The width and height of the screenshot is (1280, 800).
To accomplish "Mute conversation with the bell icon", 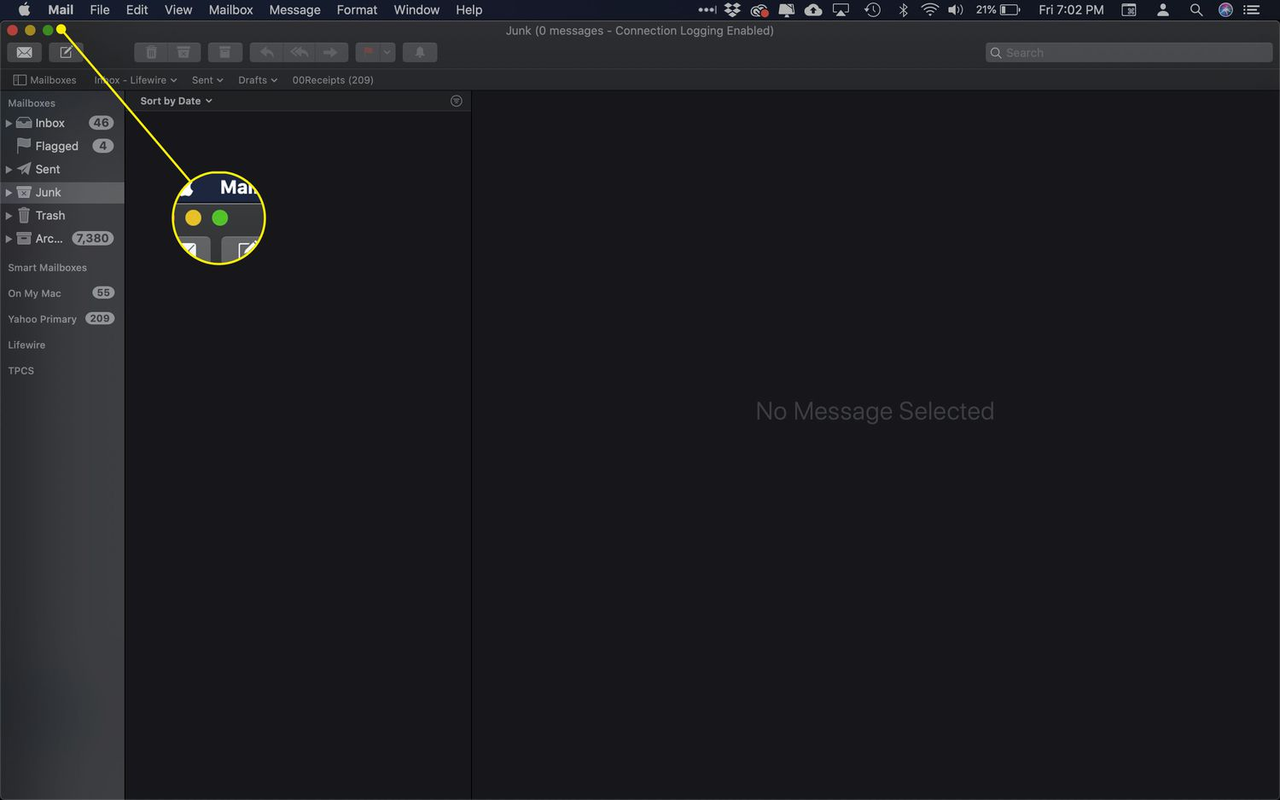I will [420, 52].
